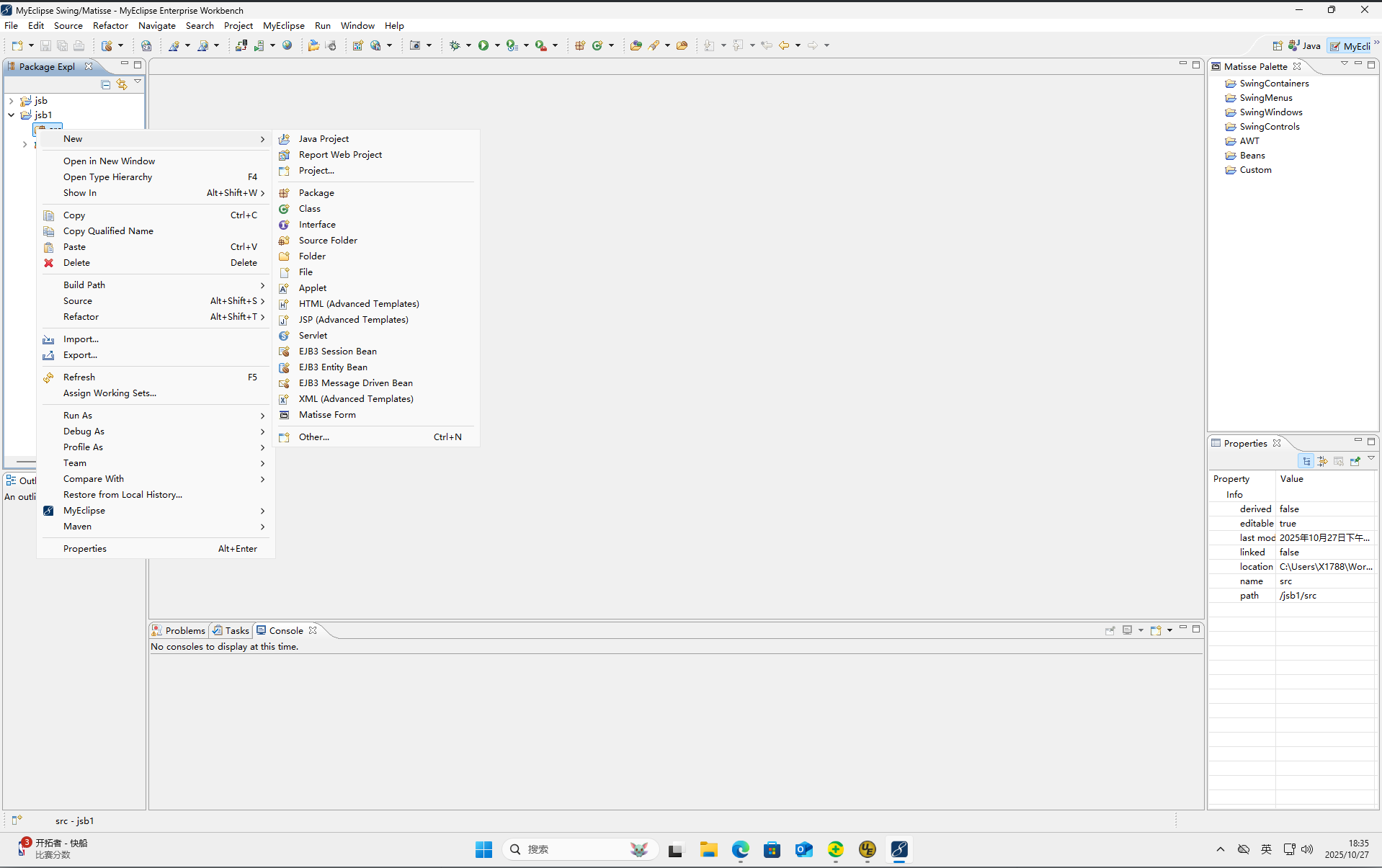The image size is (1382, 868).
Task: Click Display Selected Console monitor icon
Action: click(x=1128, y=630)
